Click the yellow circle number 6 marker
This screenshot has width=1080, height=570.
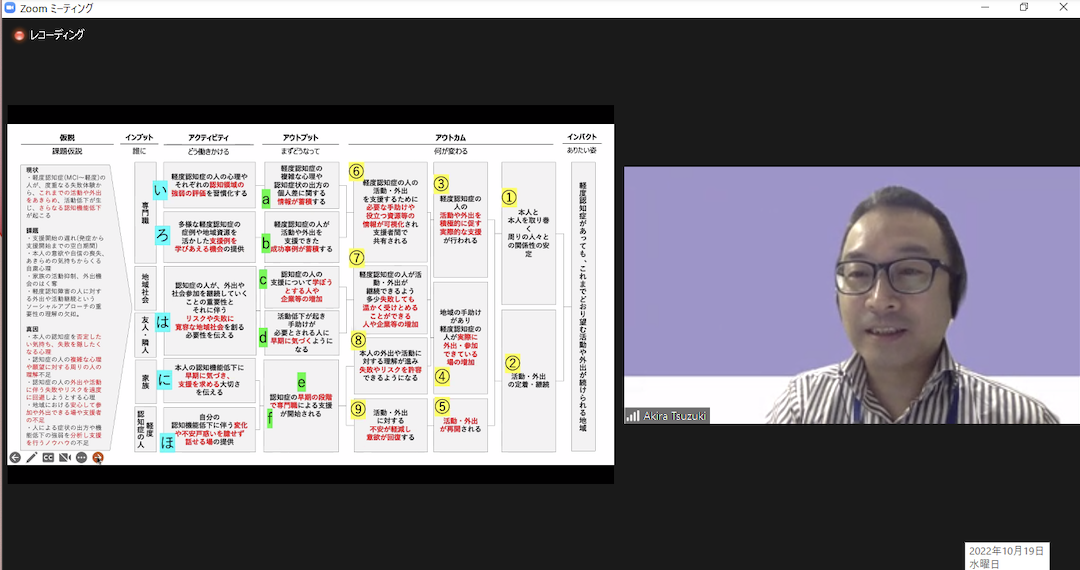tap(355, 170)
